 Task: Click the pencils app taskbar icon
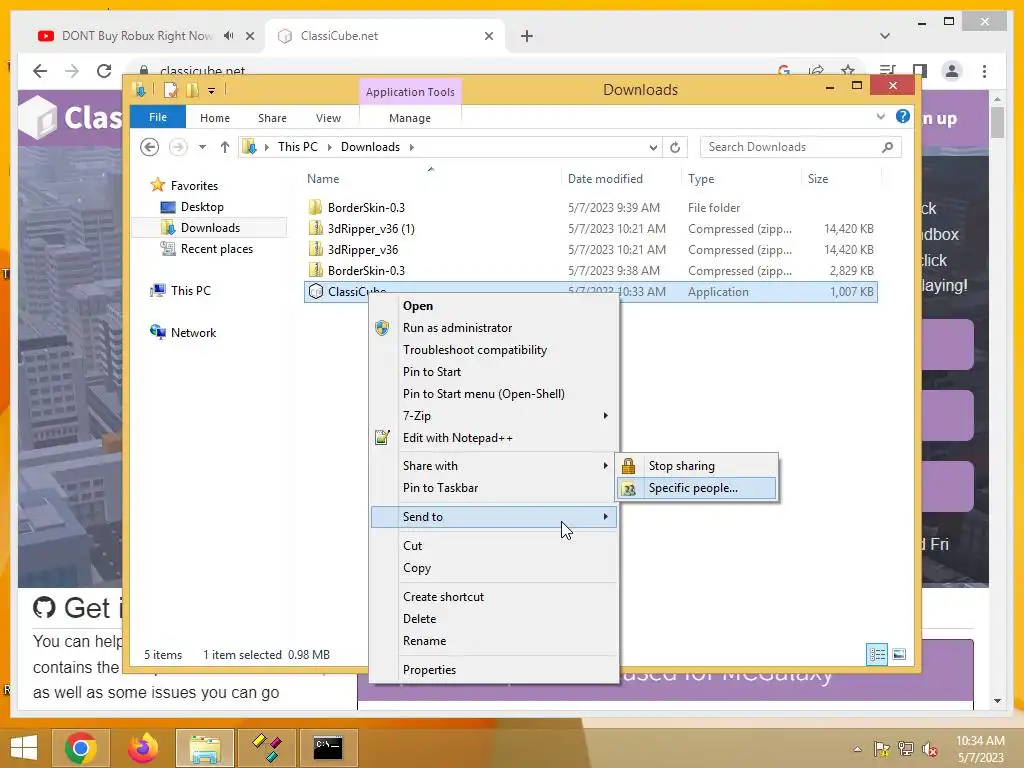(266, 748)
